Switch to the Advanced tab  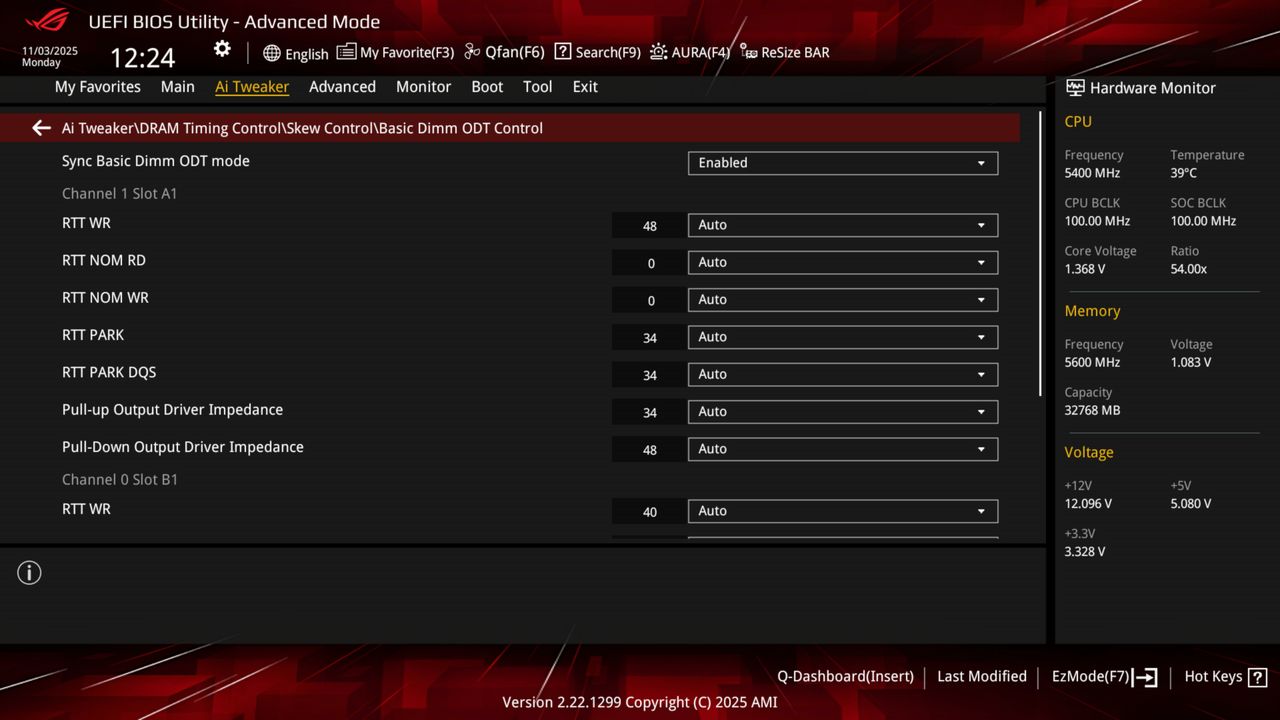coord(342,87)
